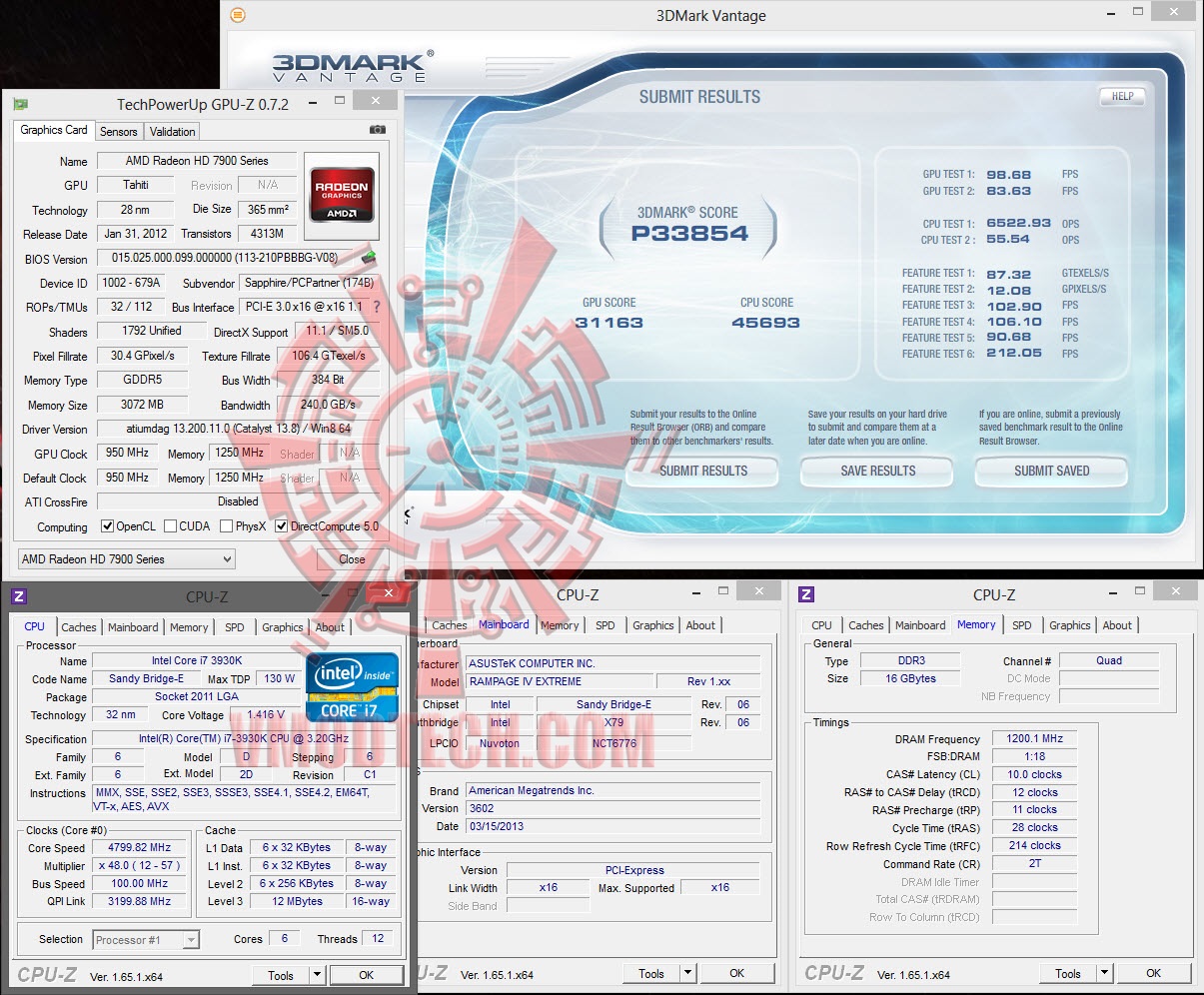
Task: Click the AMD Radeon Graphics logo in GPU-Z
Action: click(x=342, y=198)
